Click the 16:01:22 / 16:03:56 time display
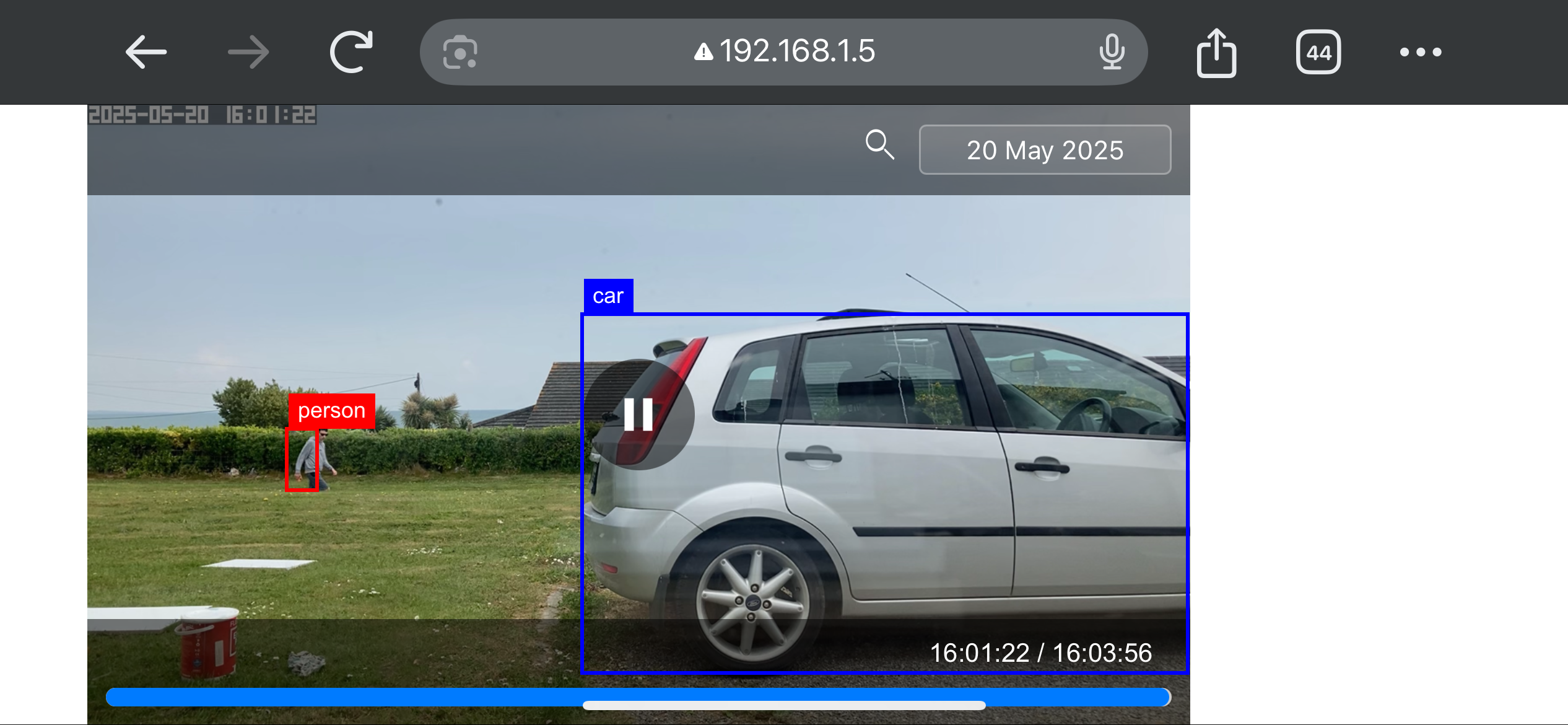1568x725 pixels. click(1040, 653)
